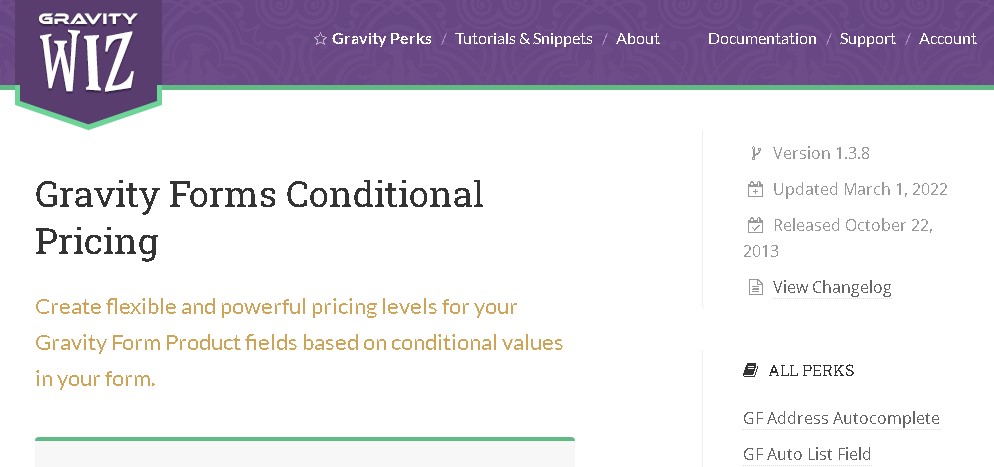Click the book icon beside All Perks
This screenshot has width=994, height=467.
(x=750, y=370)
